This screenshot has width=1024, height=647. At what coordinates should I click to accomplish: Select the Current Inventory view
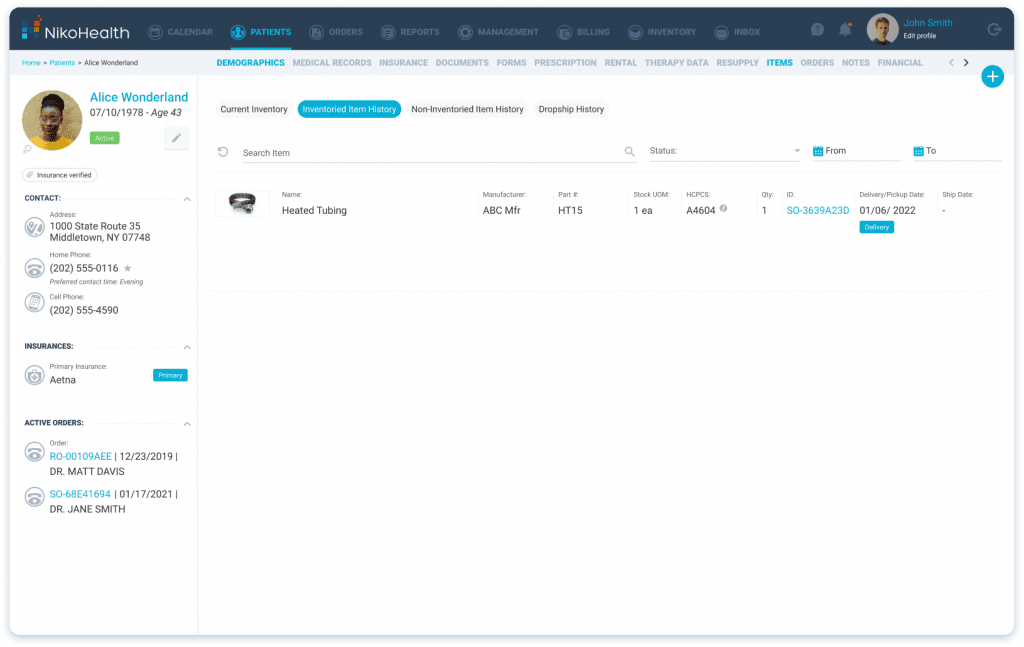(x=254, y=109)
